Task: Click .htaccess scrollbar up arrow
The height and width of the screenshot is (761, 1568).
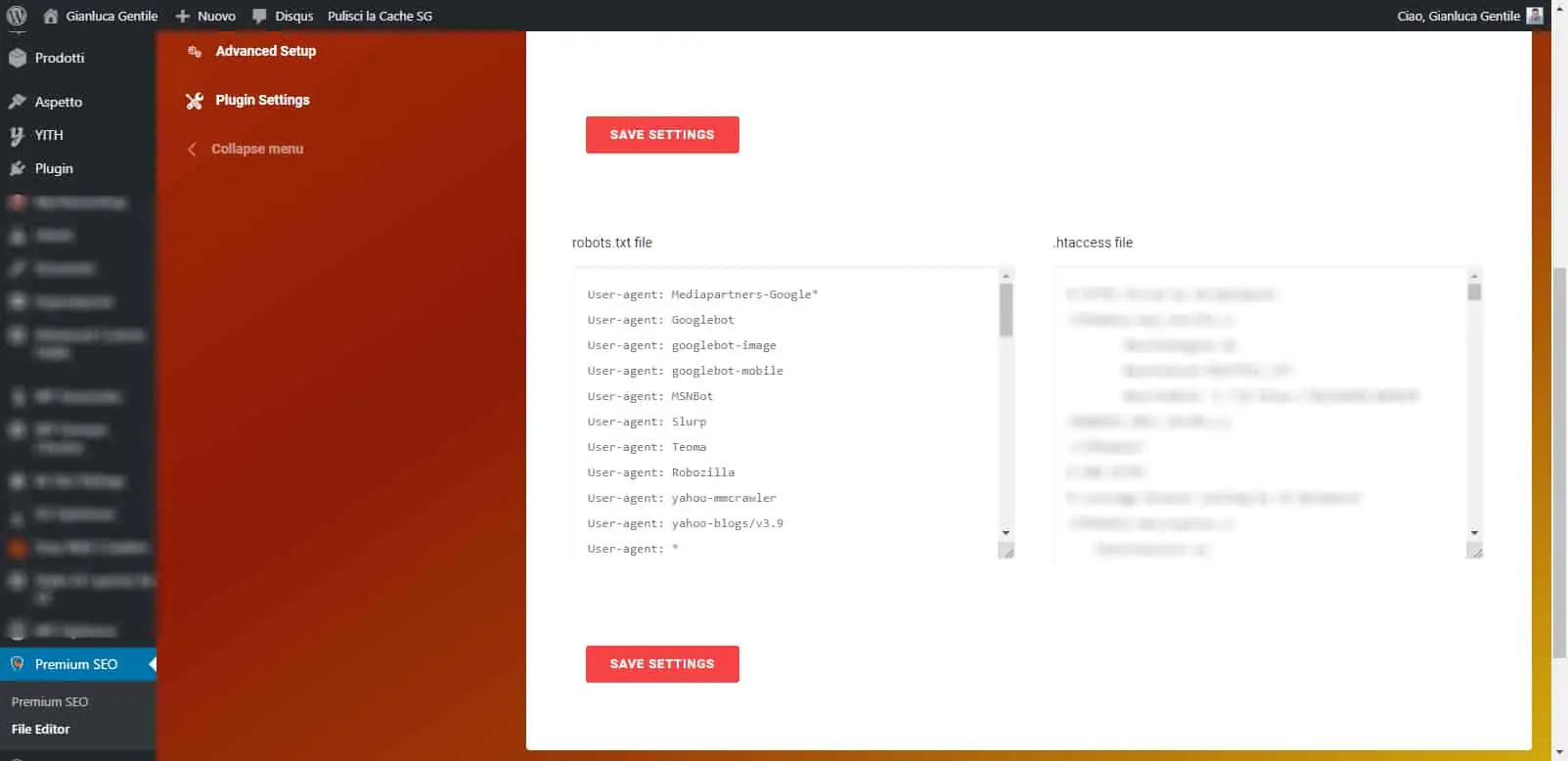Action: [x=1474, y=276]
